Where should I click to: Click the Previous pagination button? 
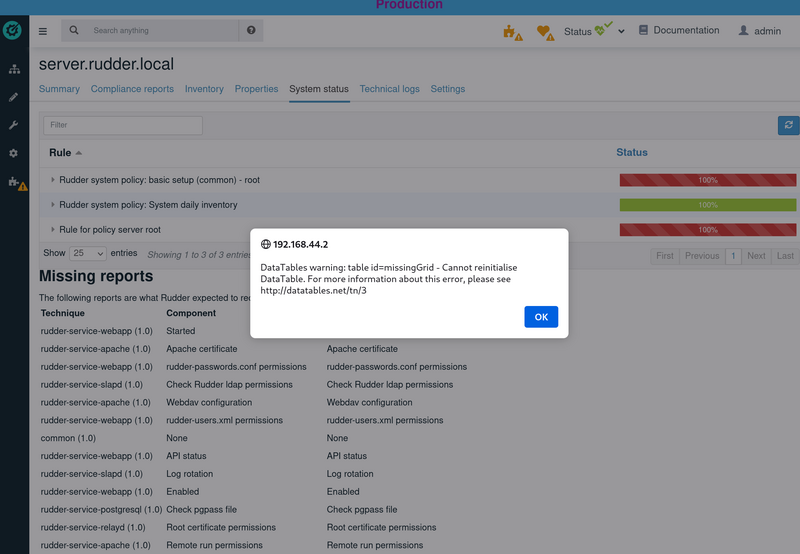click(x=702, y=256)
